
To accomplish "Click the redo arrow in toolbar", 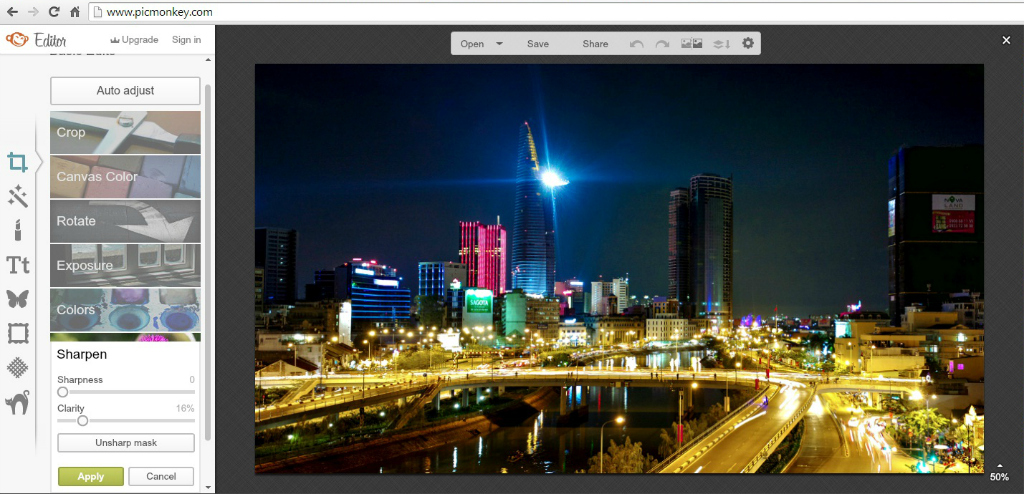I will click(662, 44).
